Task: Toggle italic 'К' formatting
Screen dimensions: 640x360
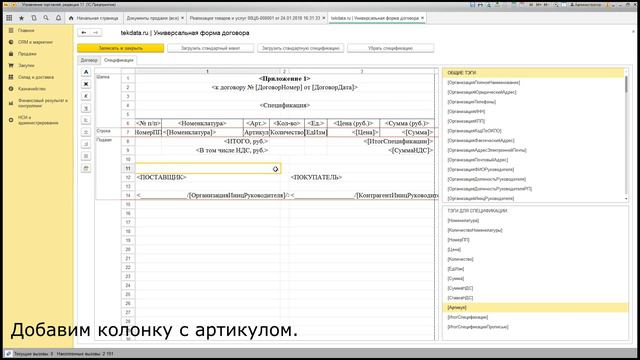Action: tap(86, 96)
